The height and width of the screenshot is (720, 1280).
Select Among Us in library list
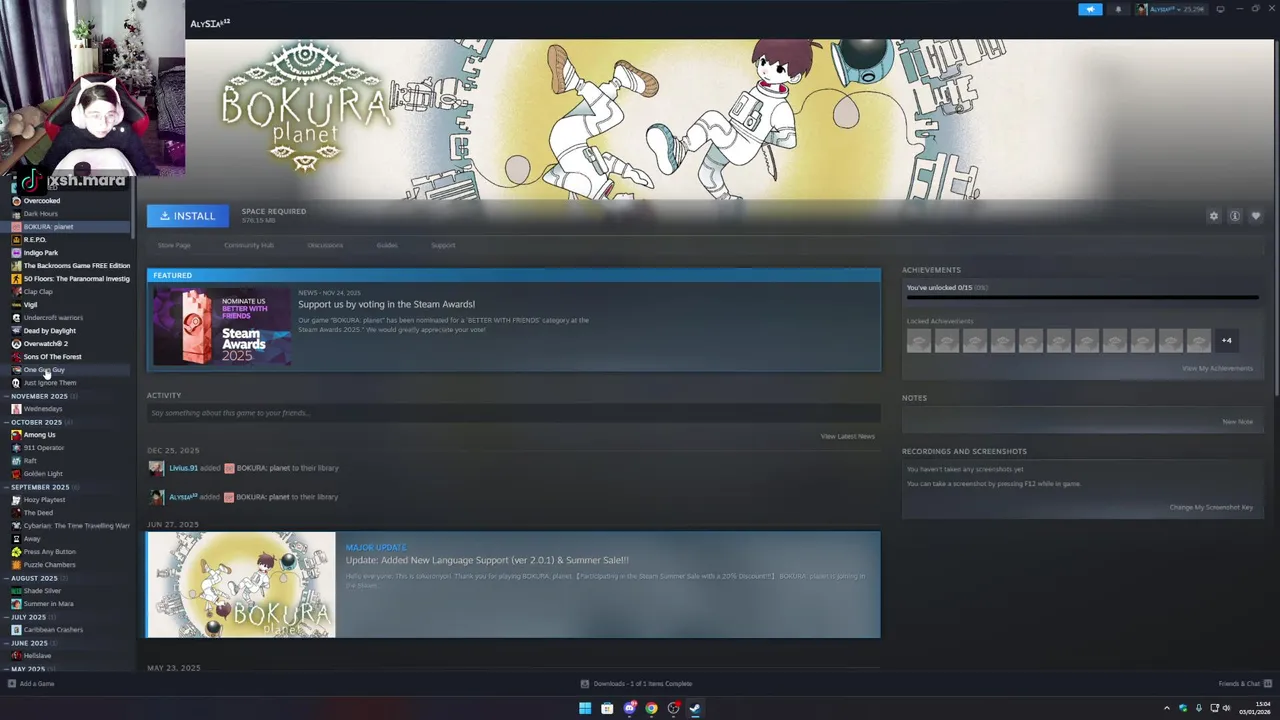click(x=40, y=435)
